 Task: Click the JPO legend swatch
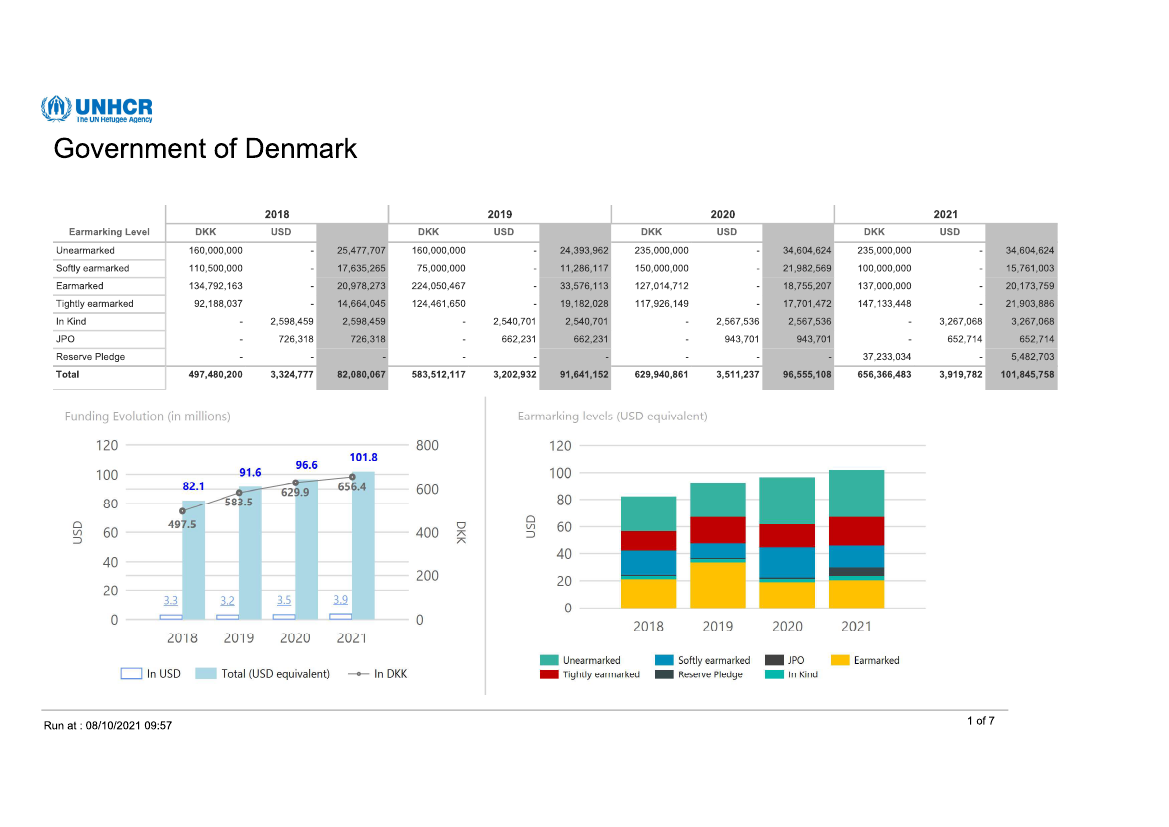[774, 660]
